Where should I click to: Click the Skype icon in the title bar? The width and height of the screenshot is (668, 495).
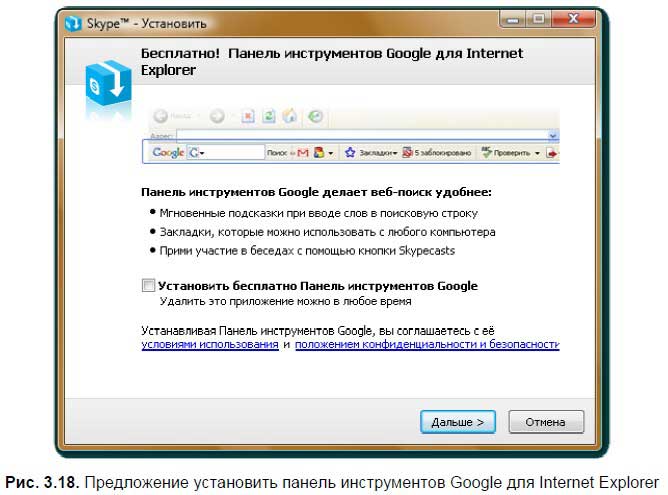coord(73,20)
